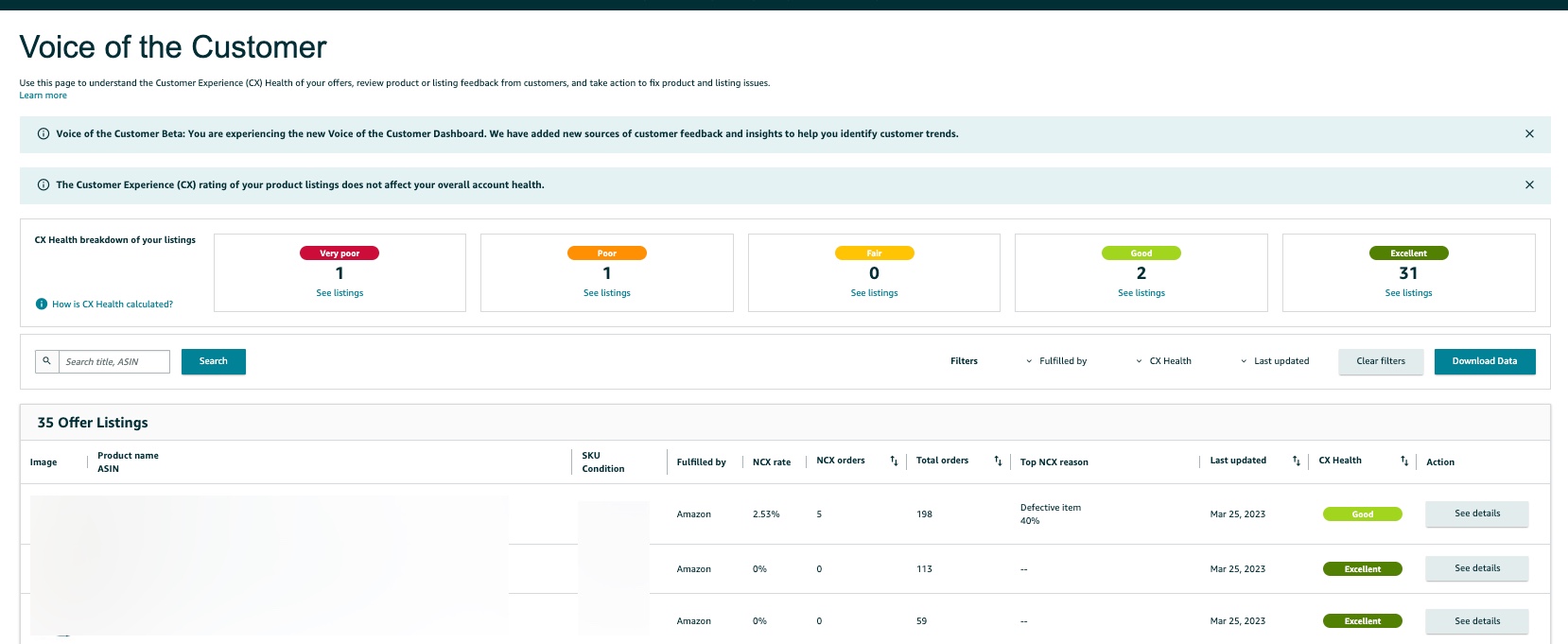The width and height of the screenshot is (1568, 644).
Task: Click the Download Data button
Action: [1484, 361]
